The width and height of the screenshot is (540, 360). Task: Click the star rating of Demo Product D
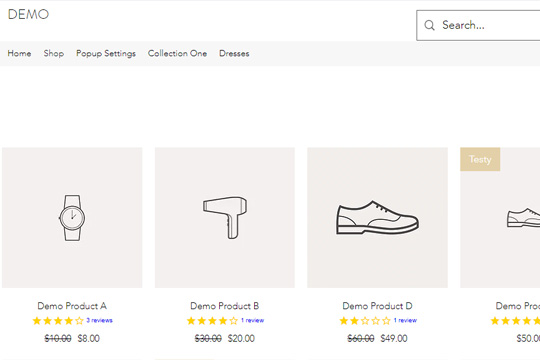(365, 321)
